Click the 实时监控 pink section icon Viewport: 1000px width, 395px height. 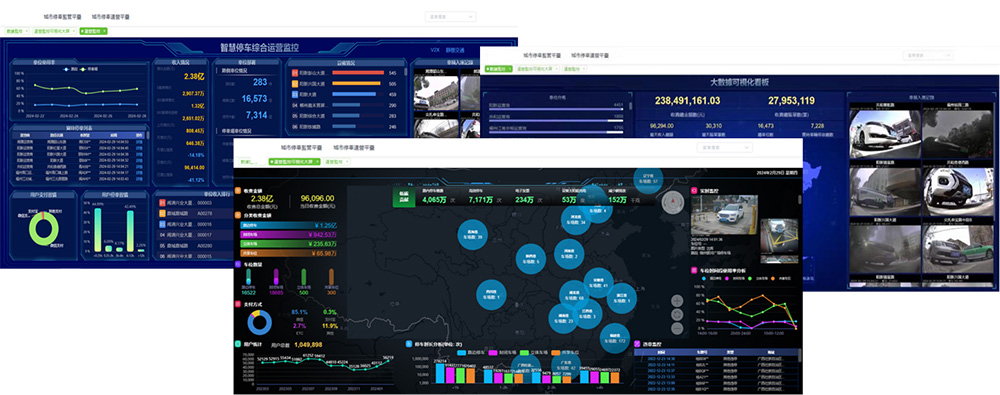coord(694,190)
